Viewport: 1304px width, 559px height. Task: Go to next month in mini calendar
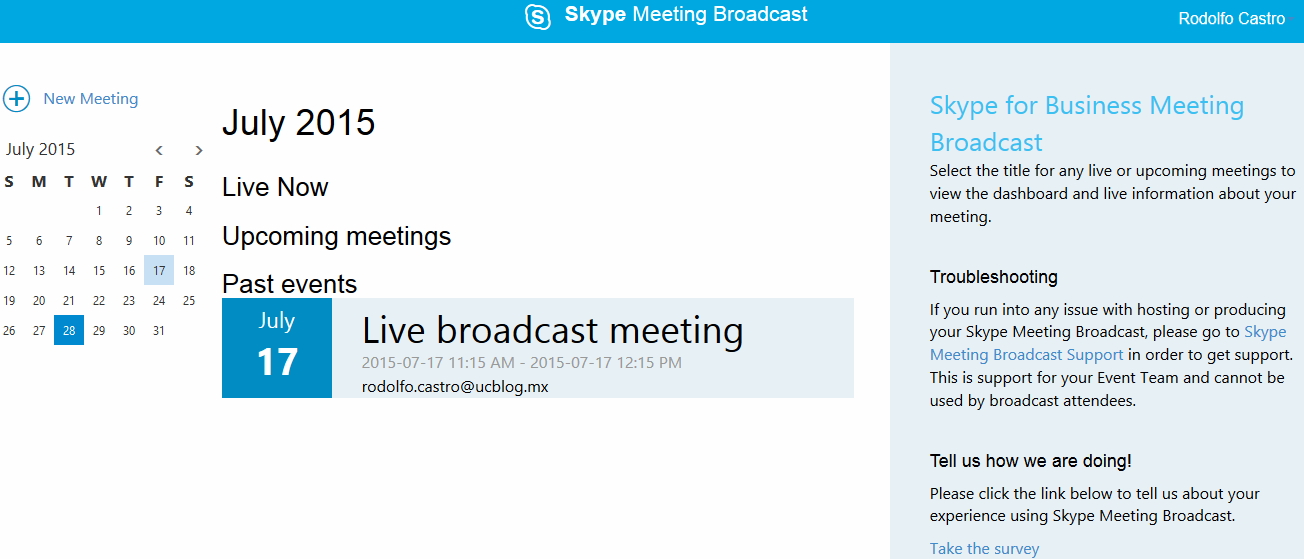(199, 150)
